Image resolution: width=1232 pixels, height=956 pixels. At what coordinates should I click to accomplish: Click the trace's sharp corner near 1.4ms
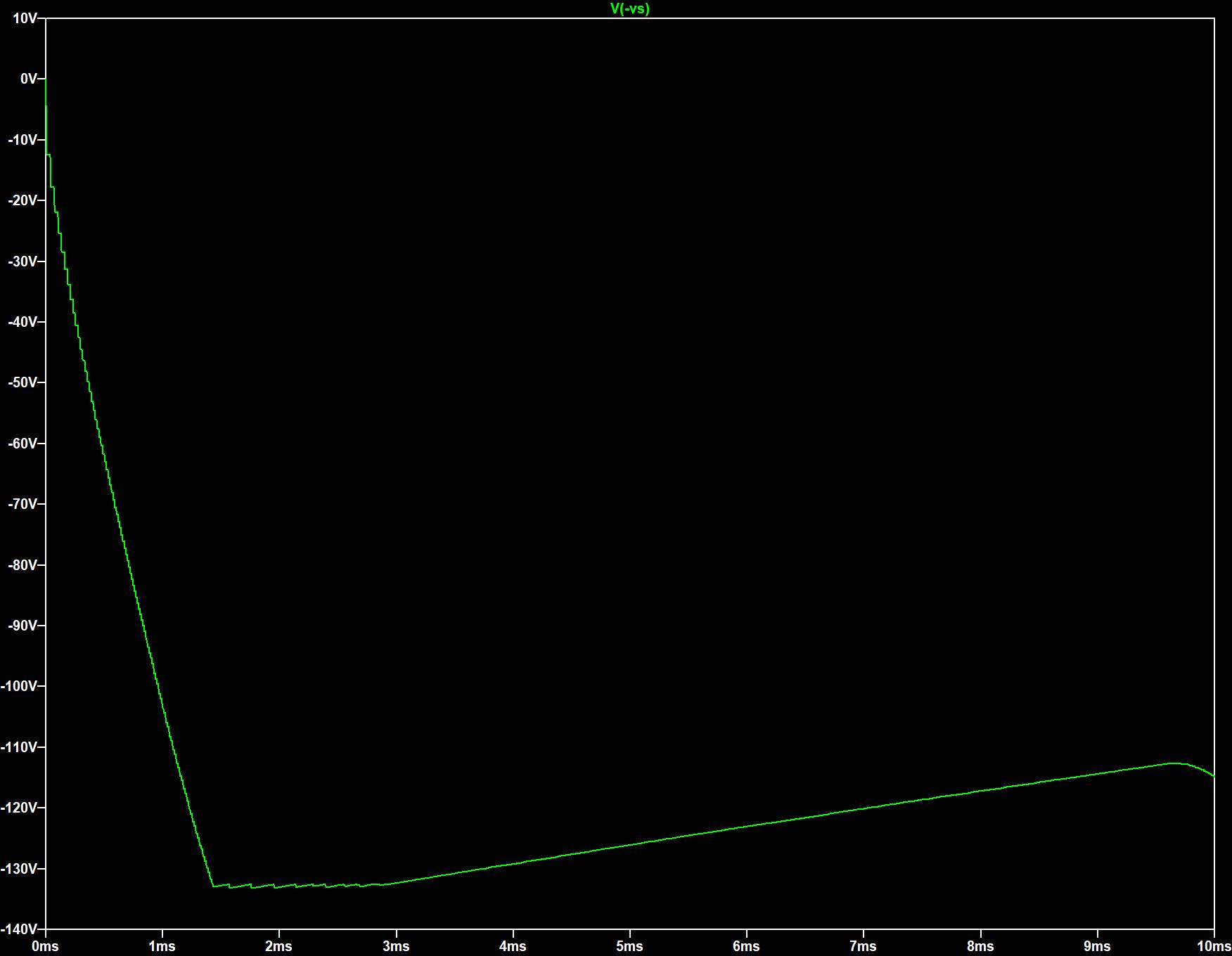tap(213, 886)
